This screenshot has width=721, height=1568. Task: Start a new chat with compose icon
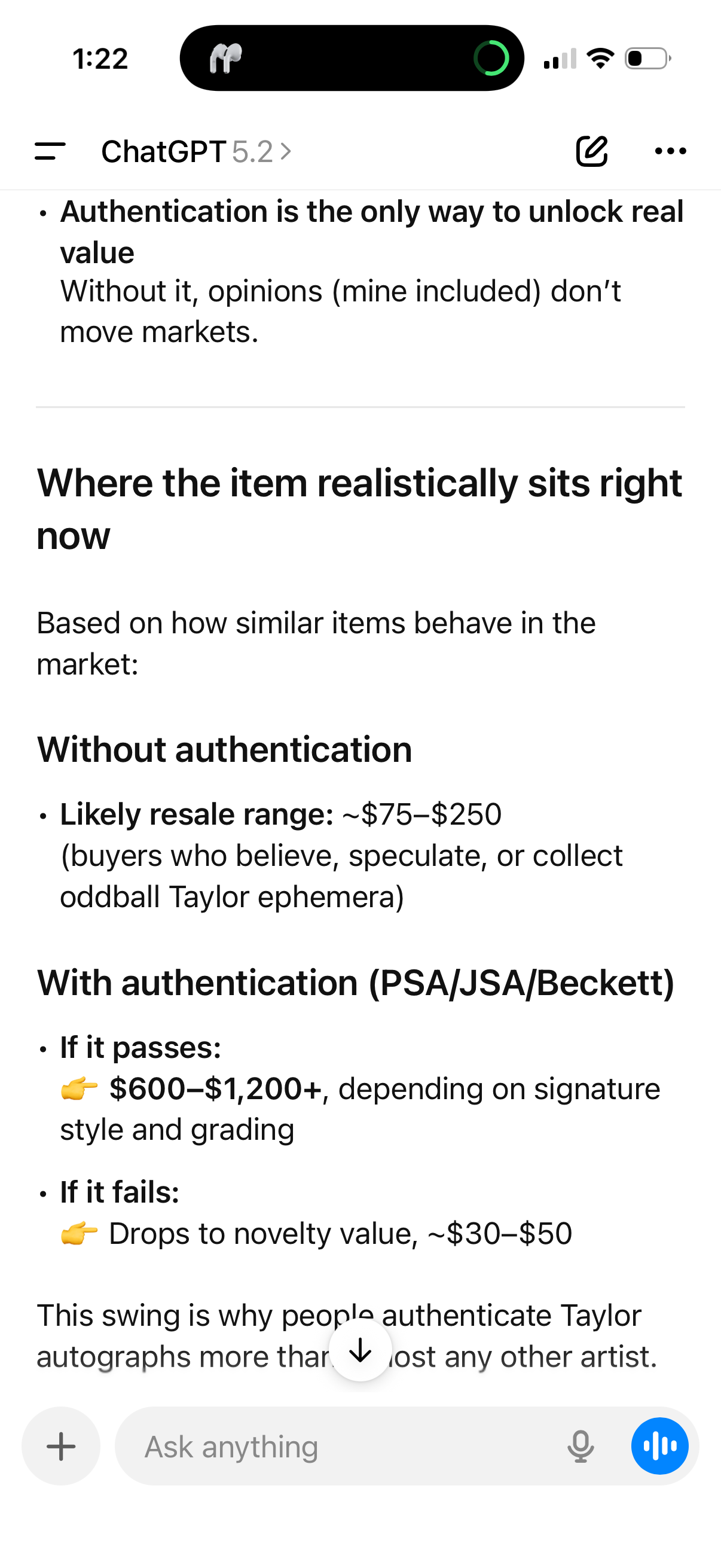coord(592,151)
